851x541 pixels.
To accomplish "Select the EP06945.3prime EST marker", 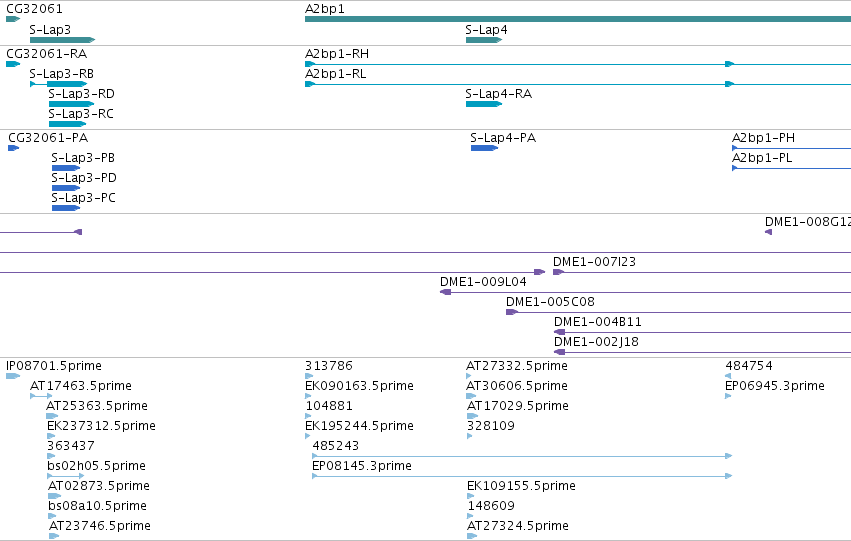I will tap(728, 396).
